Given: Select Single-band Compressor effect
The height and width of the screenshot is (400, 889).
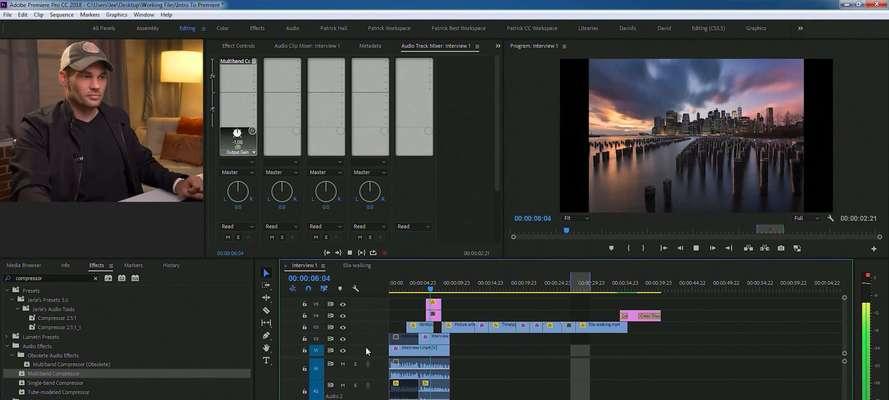Looking at the screenshot, I should click(x=56, y=383).
